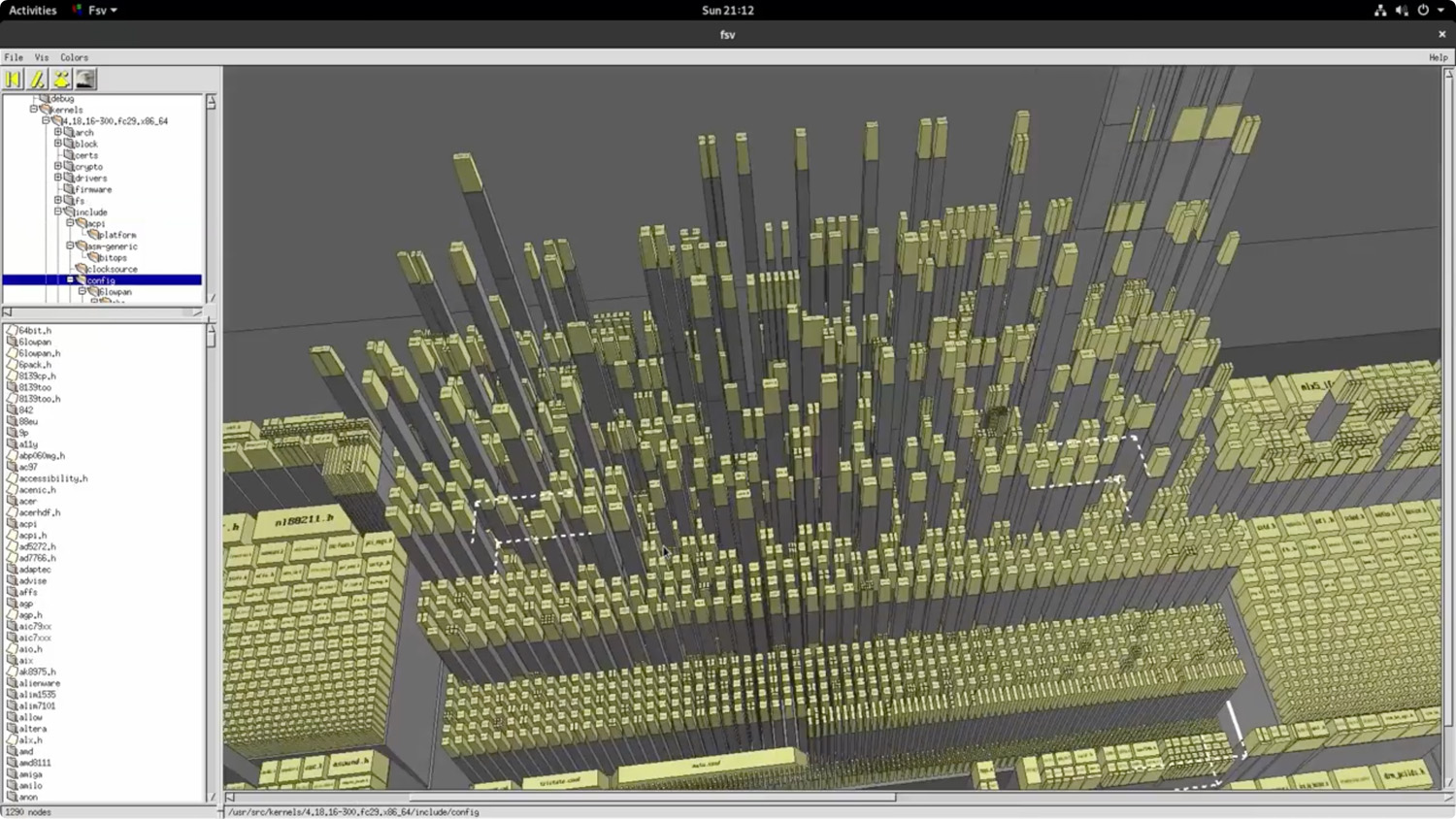1456x819 pixels.
Task: Click the bird's-eye view toolbar icon
Action: coord(85,80)
